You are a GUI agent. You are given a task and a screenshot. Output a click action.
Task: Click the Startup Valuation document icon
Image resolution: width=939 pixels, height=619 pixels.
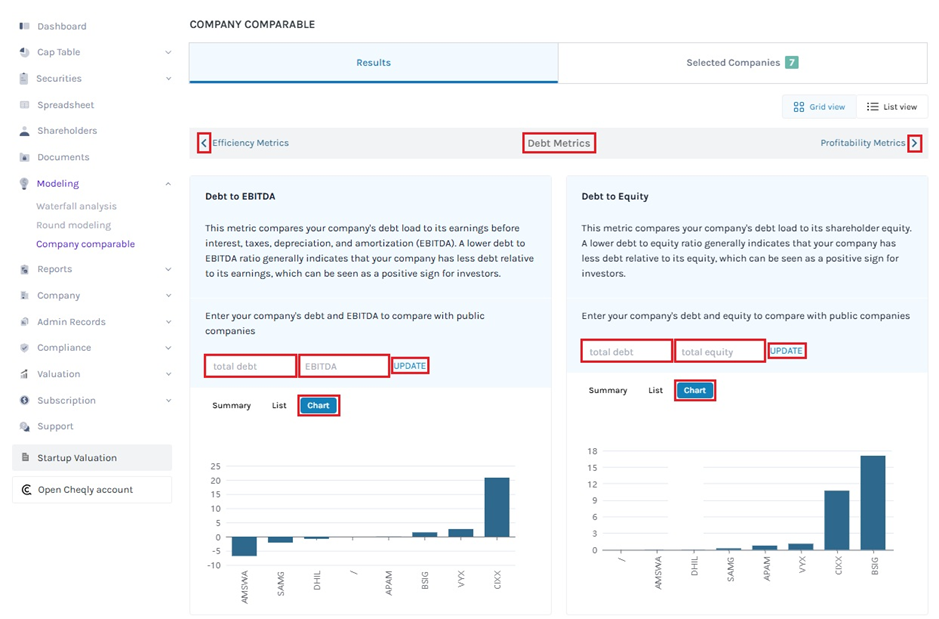coord(25,458)
